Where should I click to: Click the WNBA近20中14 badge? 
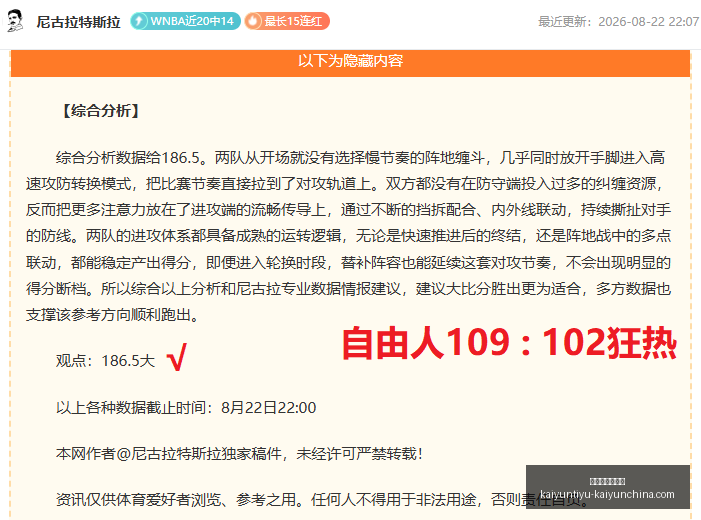pyautogui.click(x=186, y=21)
